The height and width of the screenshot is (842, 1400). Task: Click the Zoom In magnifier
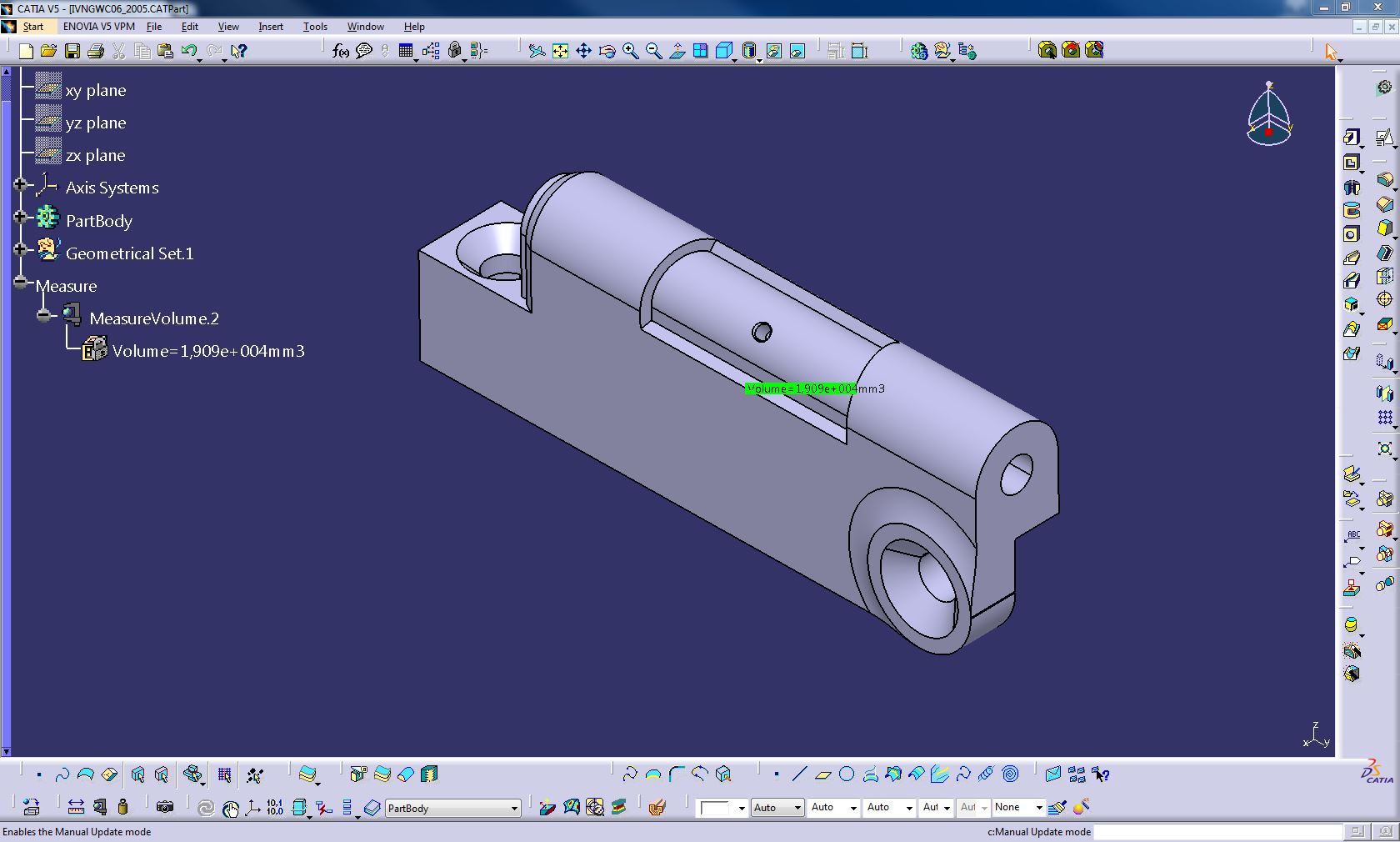[631, 51]
